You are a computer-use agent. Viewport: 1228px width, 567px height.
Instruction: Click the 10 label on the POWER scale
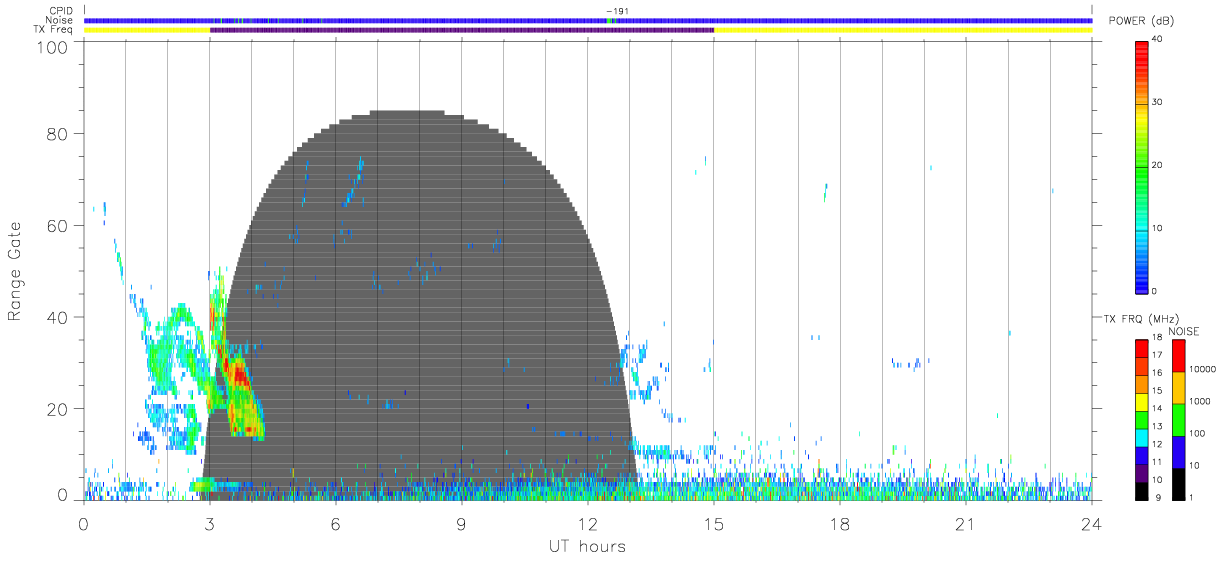tap(1157, 228)
